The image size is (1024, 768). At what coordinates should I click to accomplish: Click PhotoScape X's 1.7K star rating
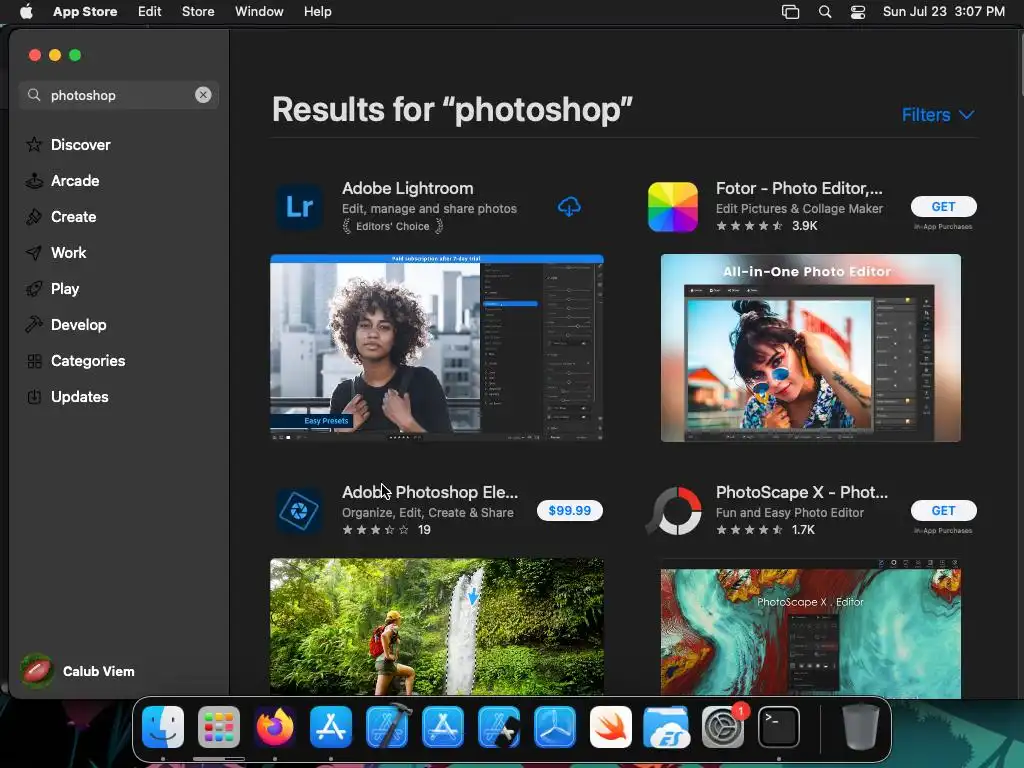pos(765,530)
